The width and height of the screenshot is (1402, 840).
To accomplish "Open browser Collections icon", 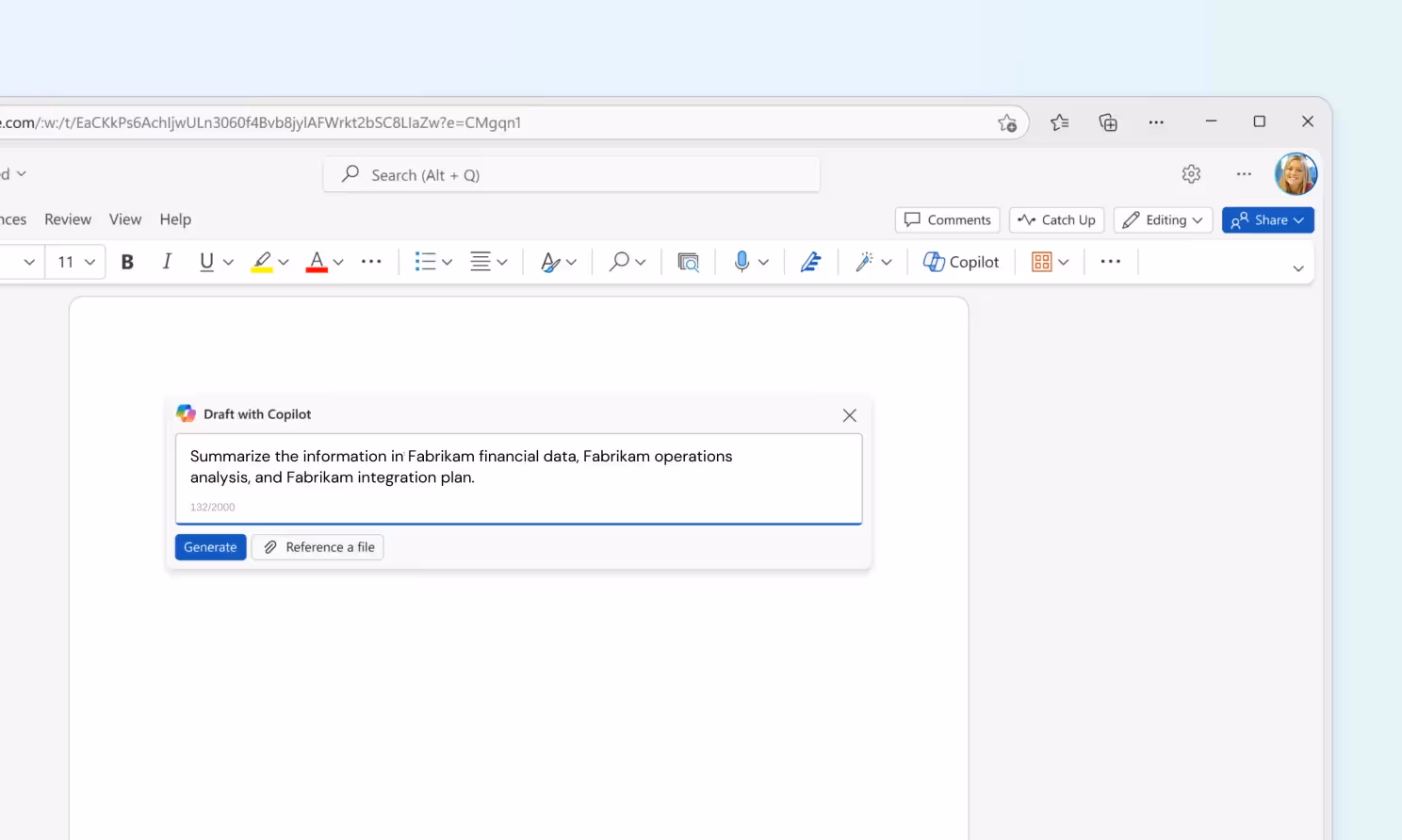I will (x=1108, y=122).
